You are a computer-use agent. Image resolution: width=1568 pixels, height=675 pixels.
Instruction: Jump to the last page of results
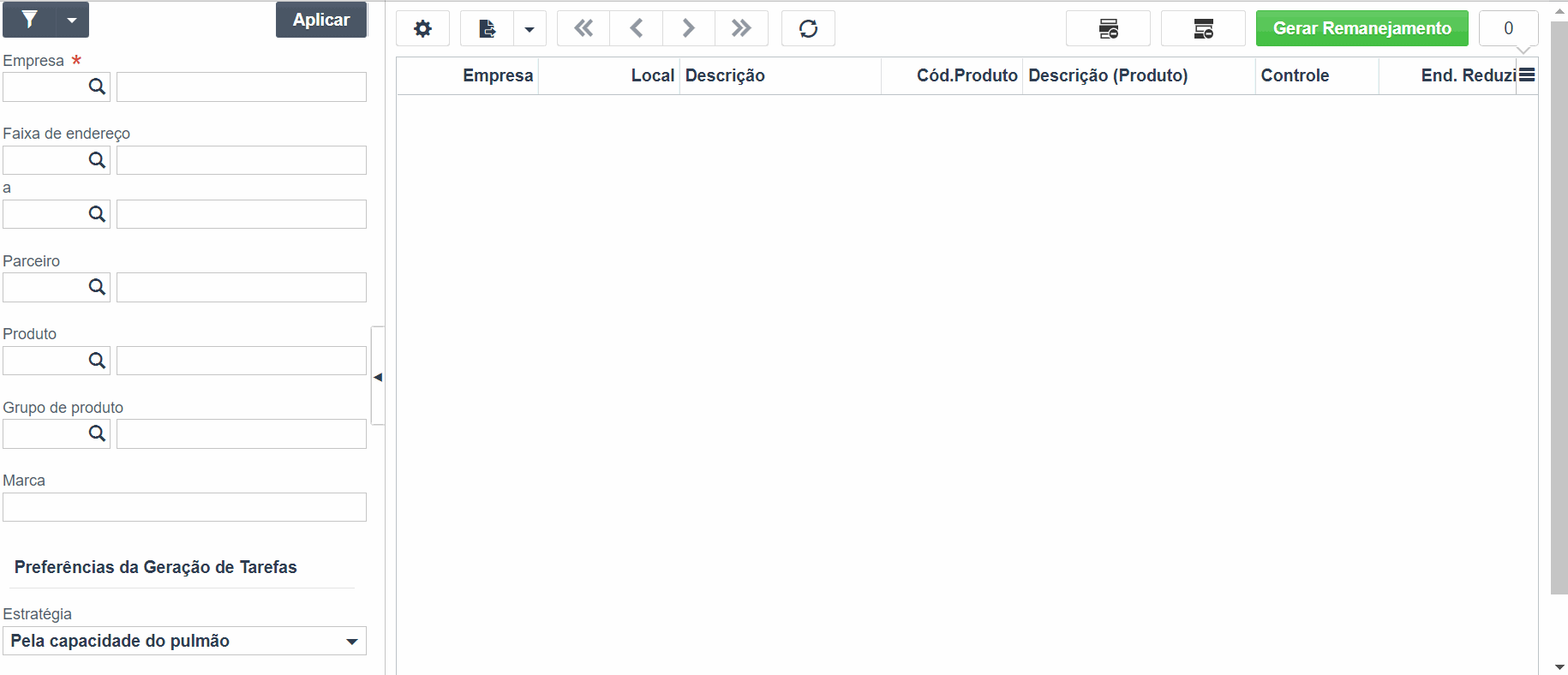[x=742, y=28]
